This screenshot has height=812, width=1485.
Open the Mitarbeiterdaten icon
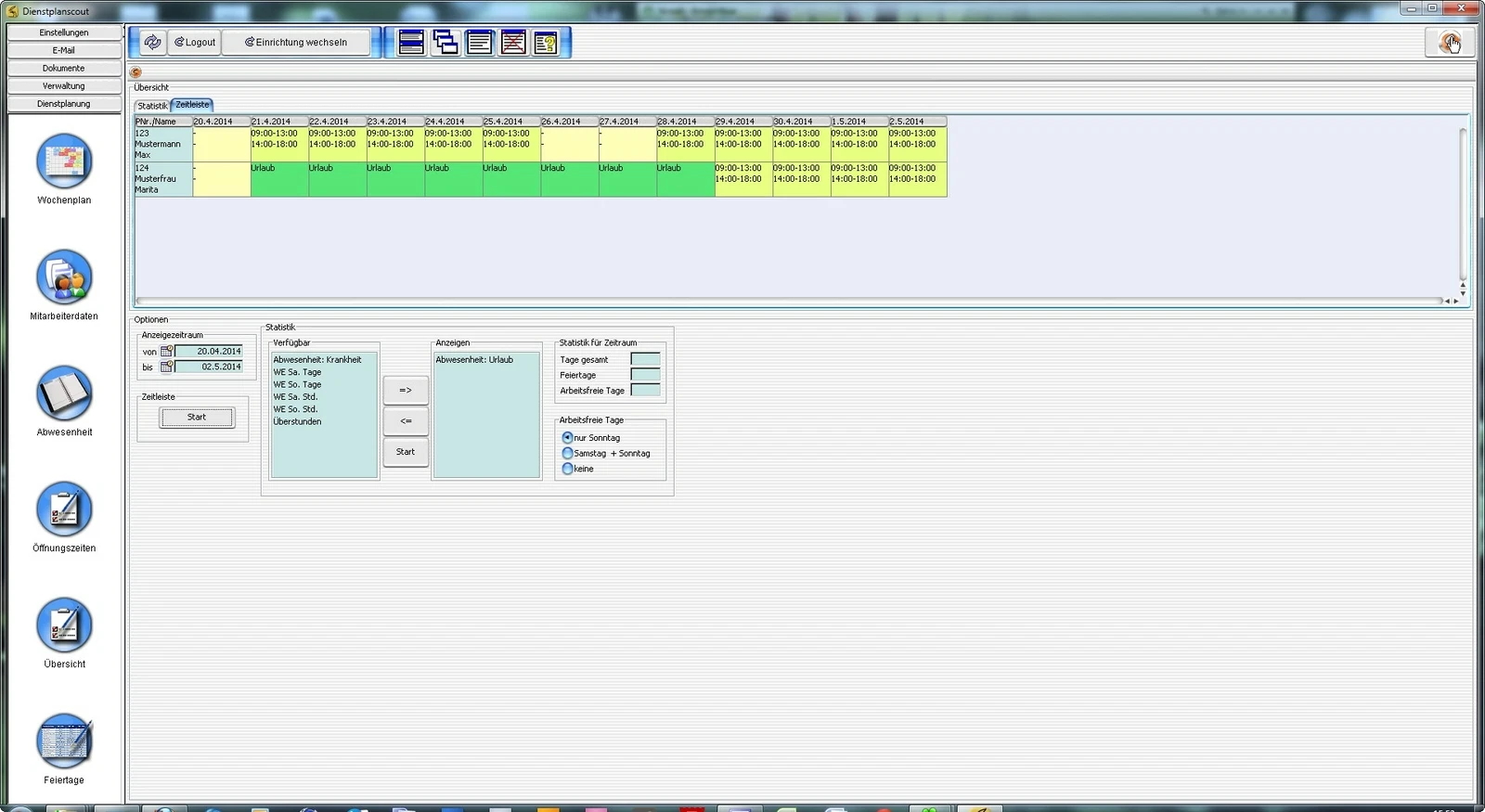(64, 277)
